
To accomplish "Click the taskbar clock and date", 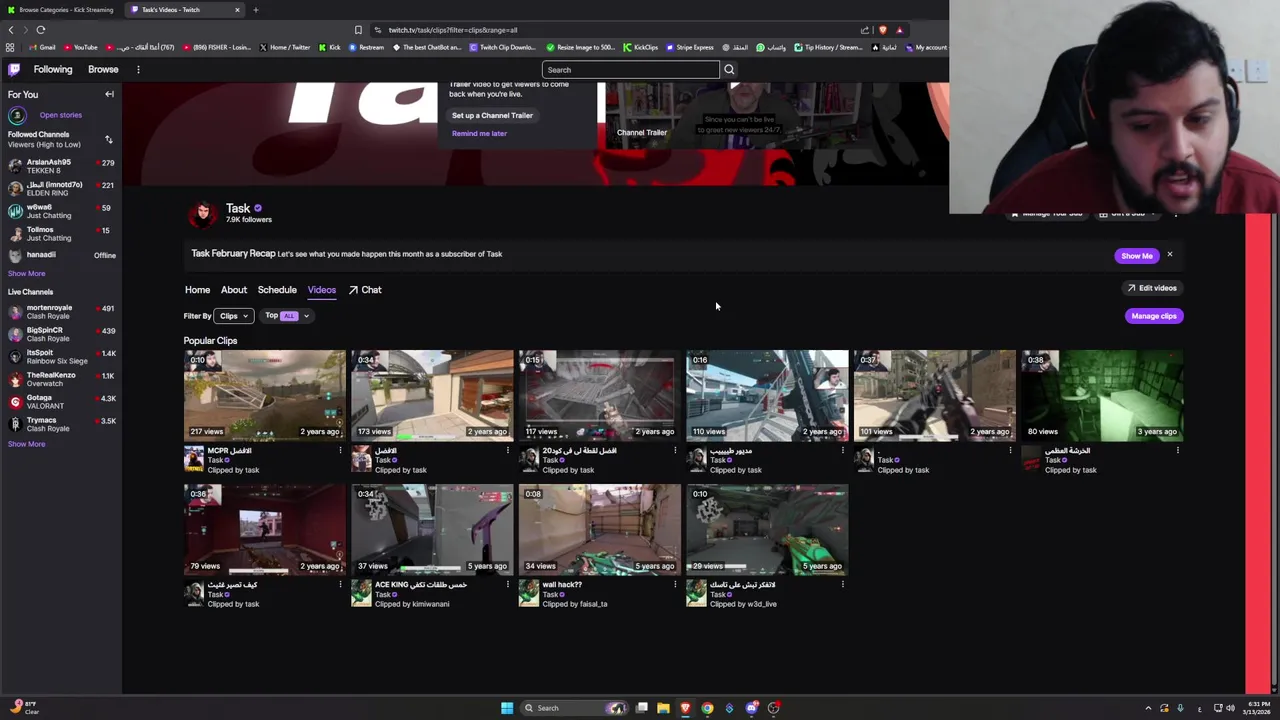I will point(1258,708).
